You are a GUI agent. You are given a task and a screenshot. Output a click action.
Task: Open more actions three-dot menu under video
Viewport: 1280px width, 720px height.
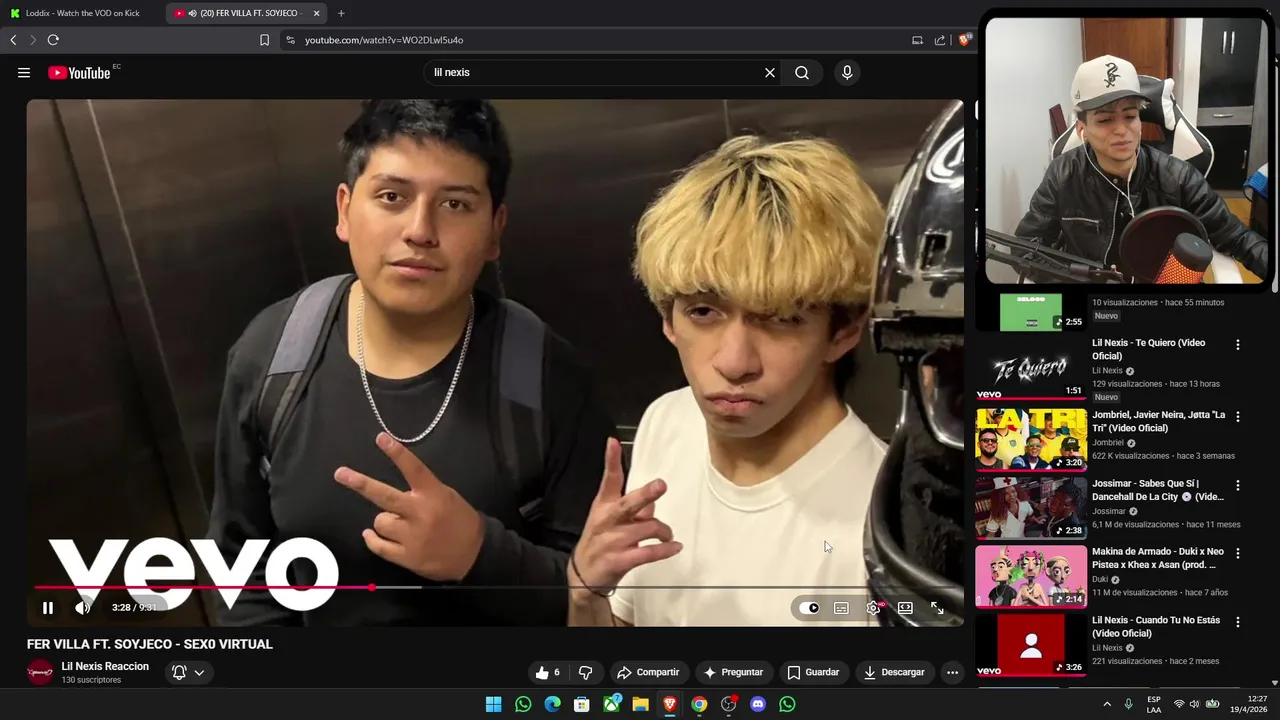(x=952, y=673)
